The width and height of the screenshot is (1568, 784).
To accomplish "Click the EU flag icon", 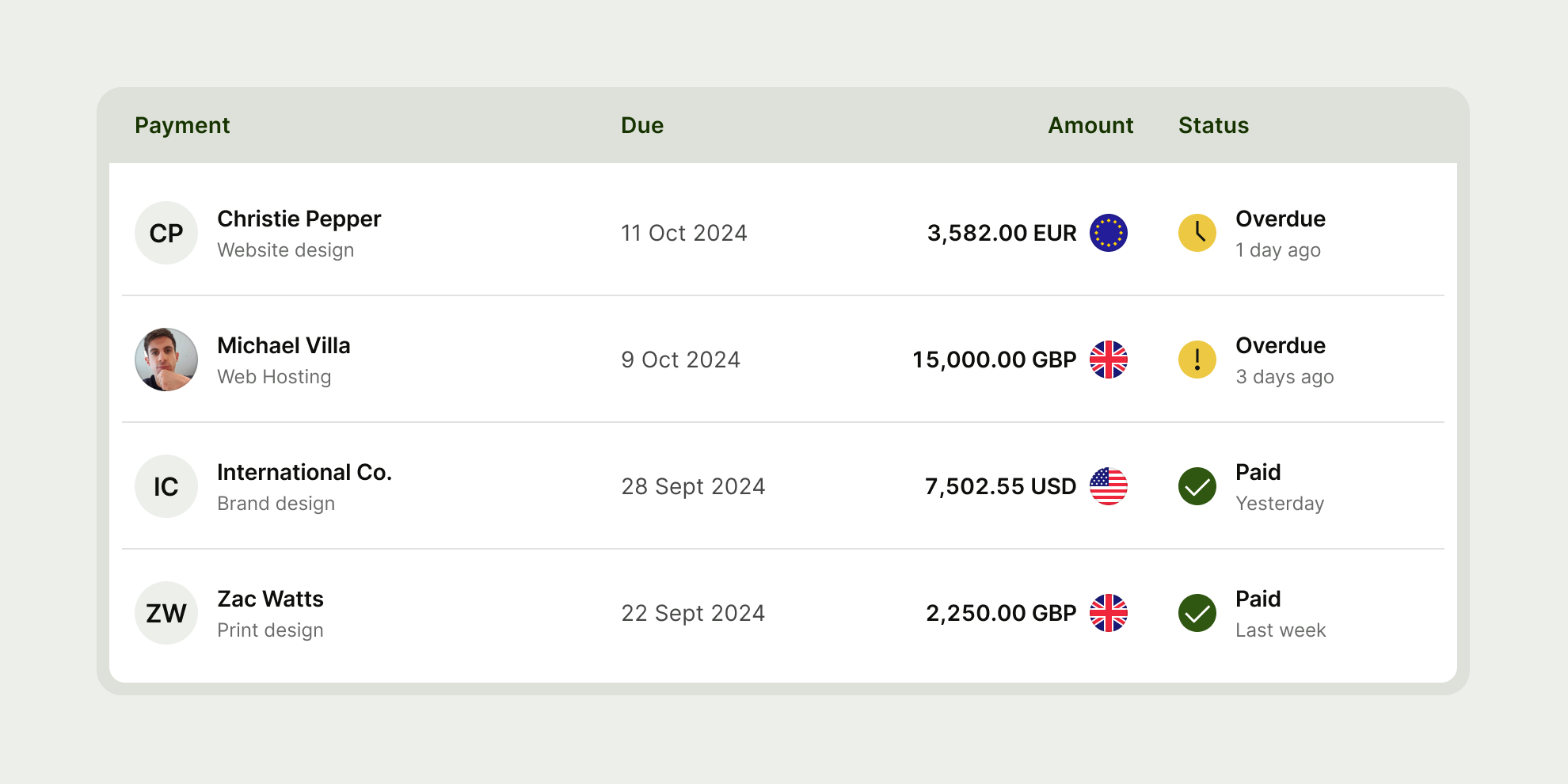I will [1109, 233].
